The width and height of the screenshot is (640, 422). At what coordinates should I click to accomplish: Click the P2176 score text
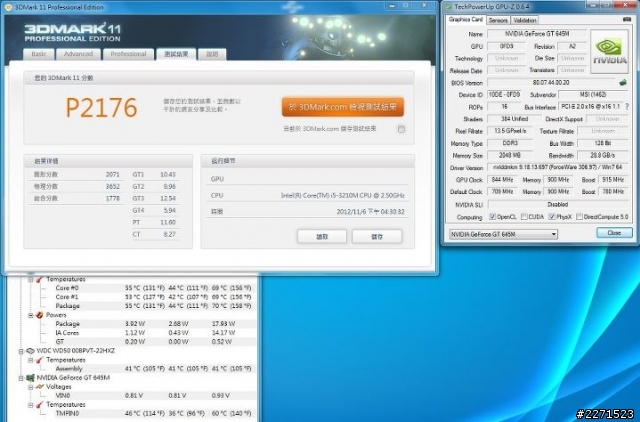pyautogui.click(x=101, y=108)
